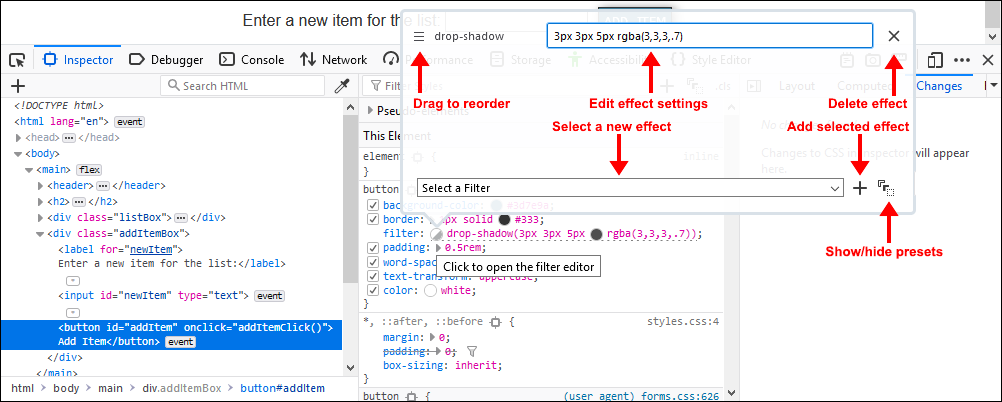Click the Search HTML box
The width and height of the screenshot is (1002, 402).
(243, 86)
